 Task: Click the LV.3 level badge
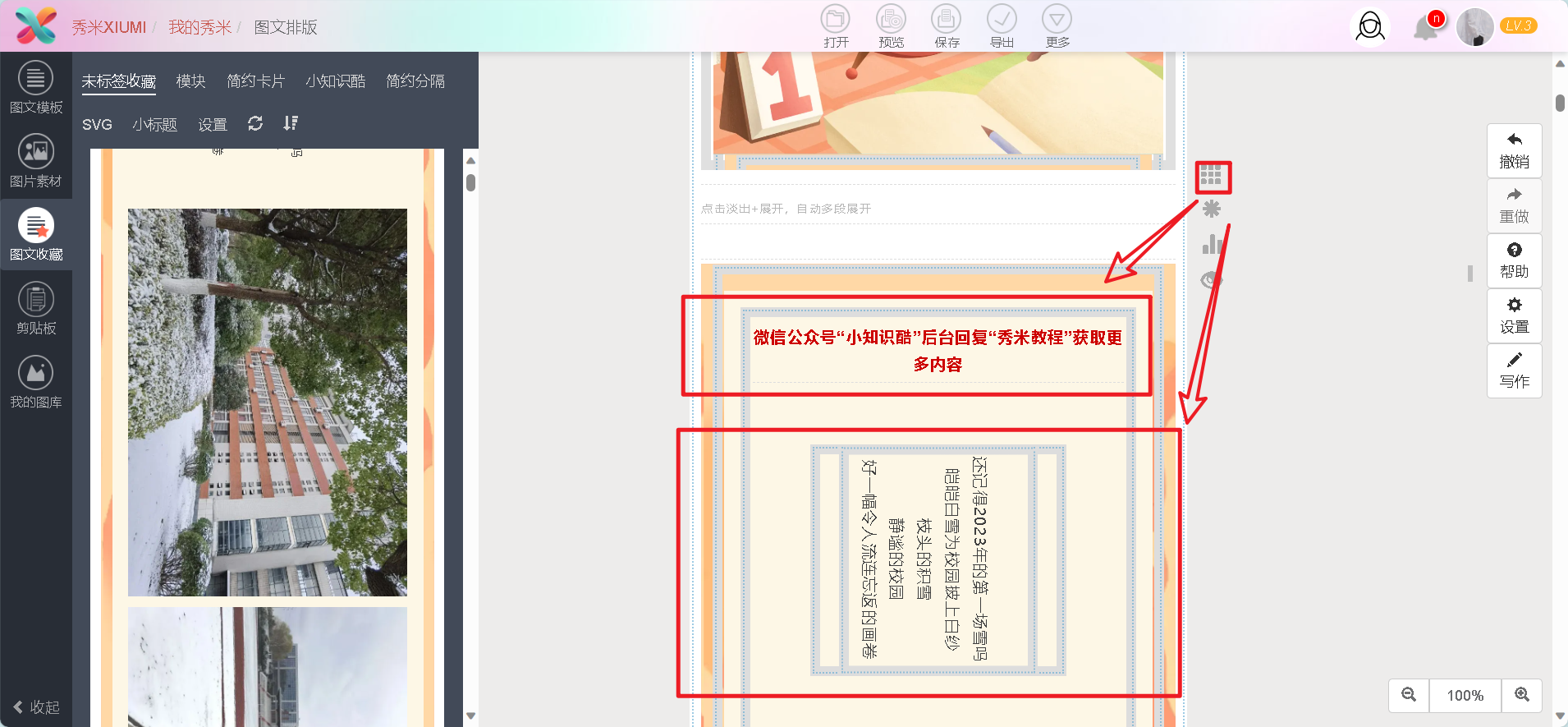[x=1519, y=25]
